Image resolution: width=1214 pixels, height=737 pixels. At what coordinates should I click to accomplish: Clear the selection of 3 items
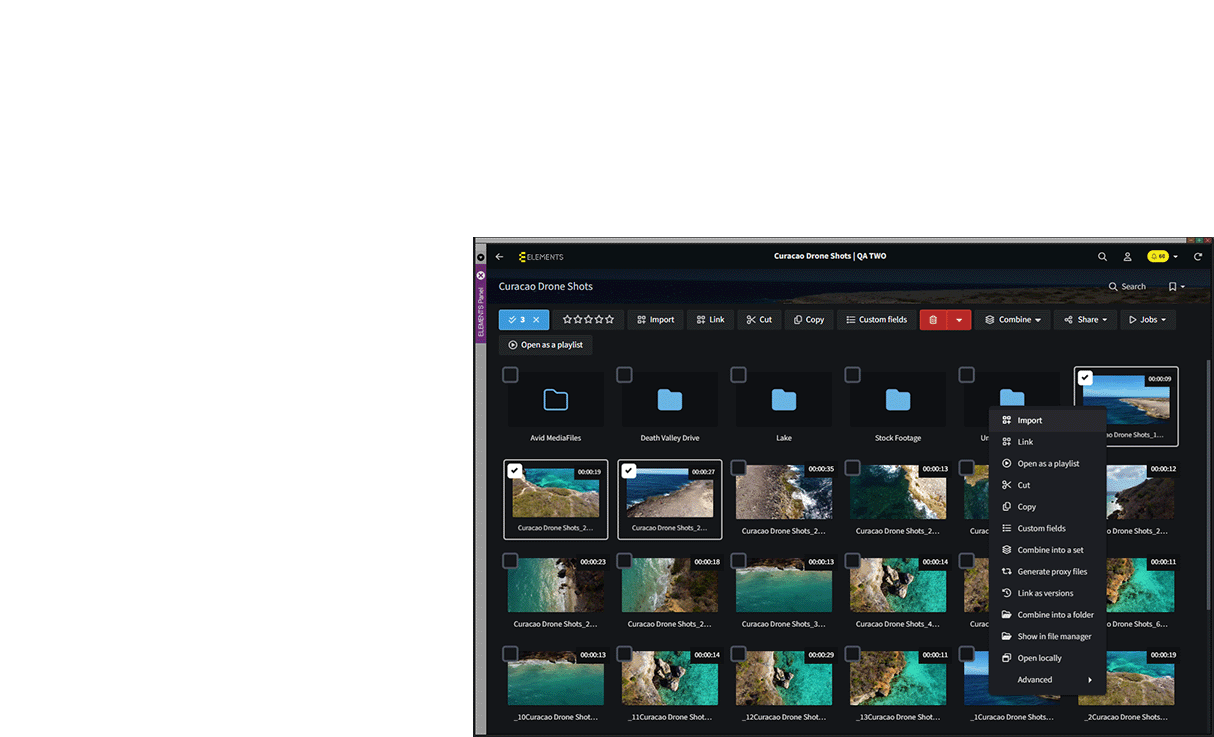click(536, 320)
